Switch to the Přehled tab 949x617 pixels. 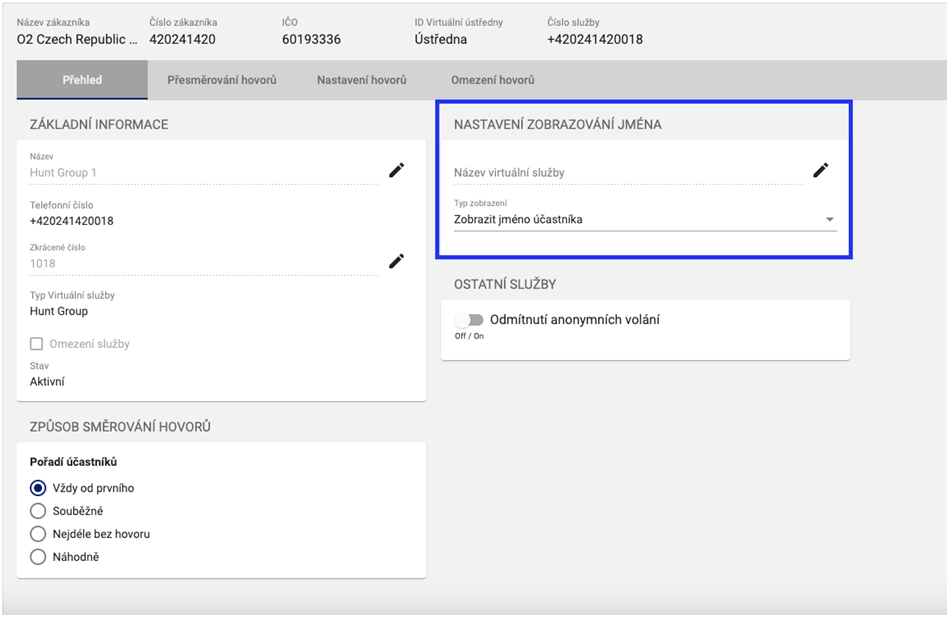[82, 80]
